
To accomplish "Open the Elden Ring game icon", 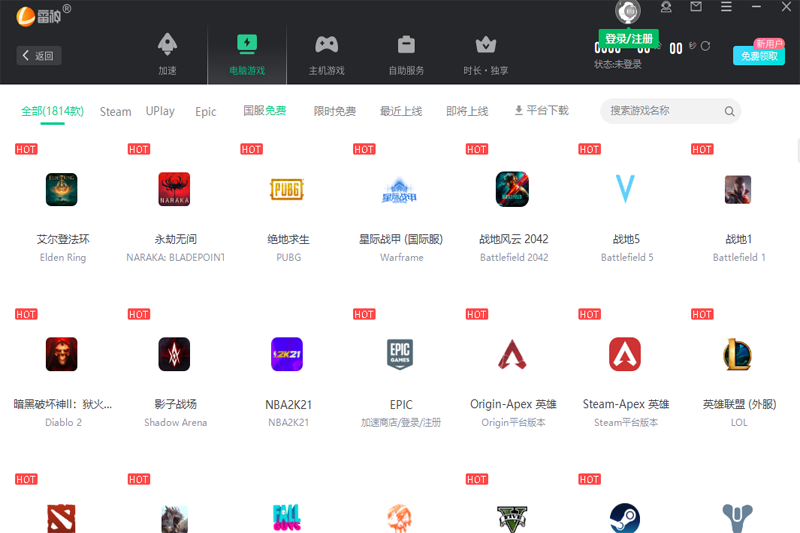I will click(x=62, y=189).
